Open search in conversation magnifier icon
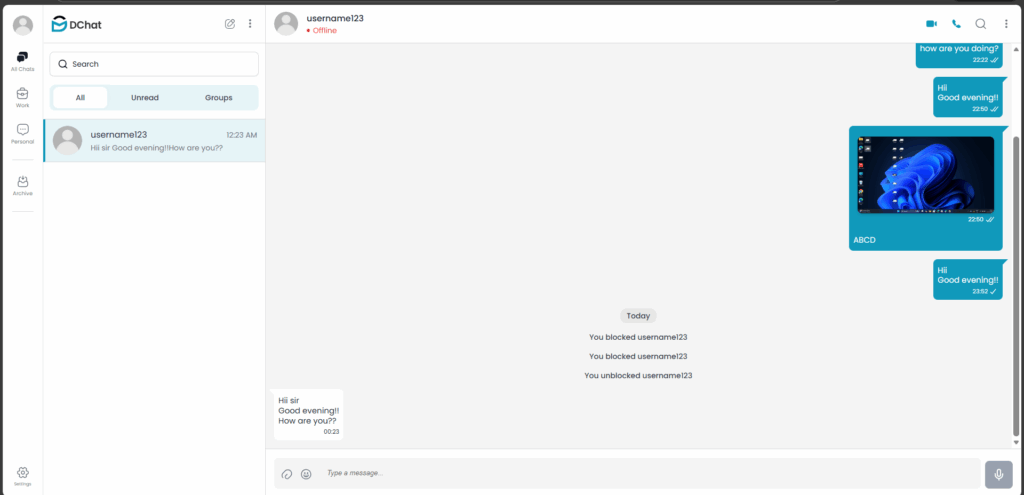 click(x=981, y=24)
